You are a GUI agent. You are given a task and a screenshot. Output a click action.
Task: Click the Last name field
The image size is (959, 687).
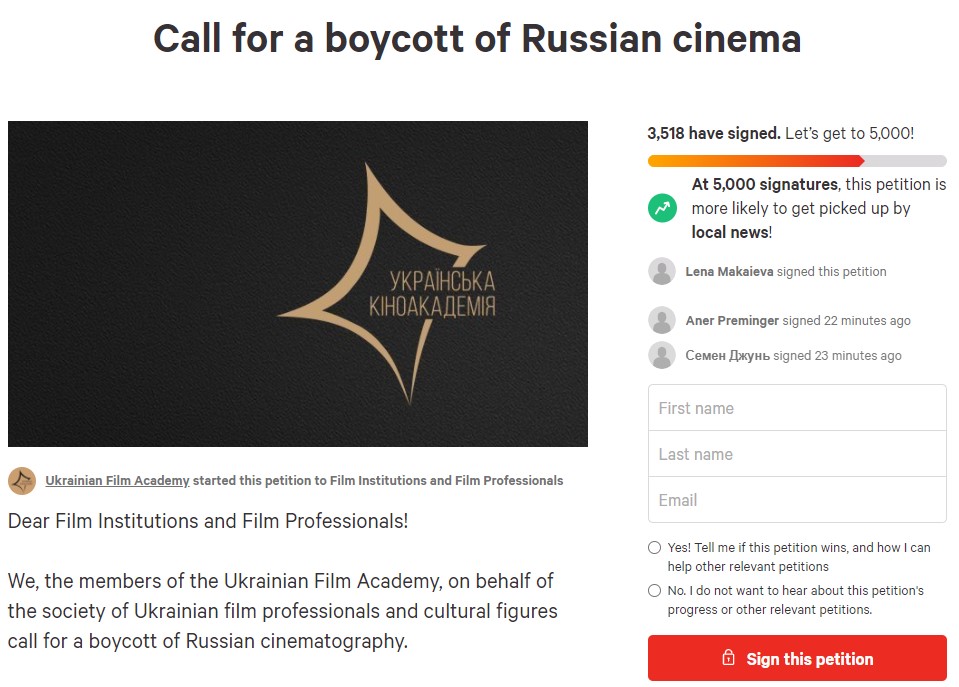tap(797, 454)
